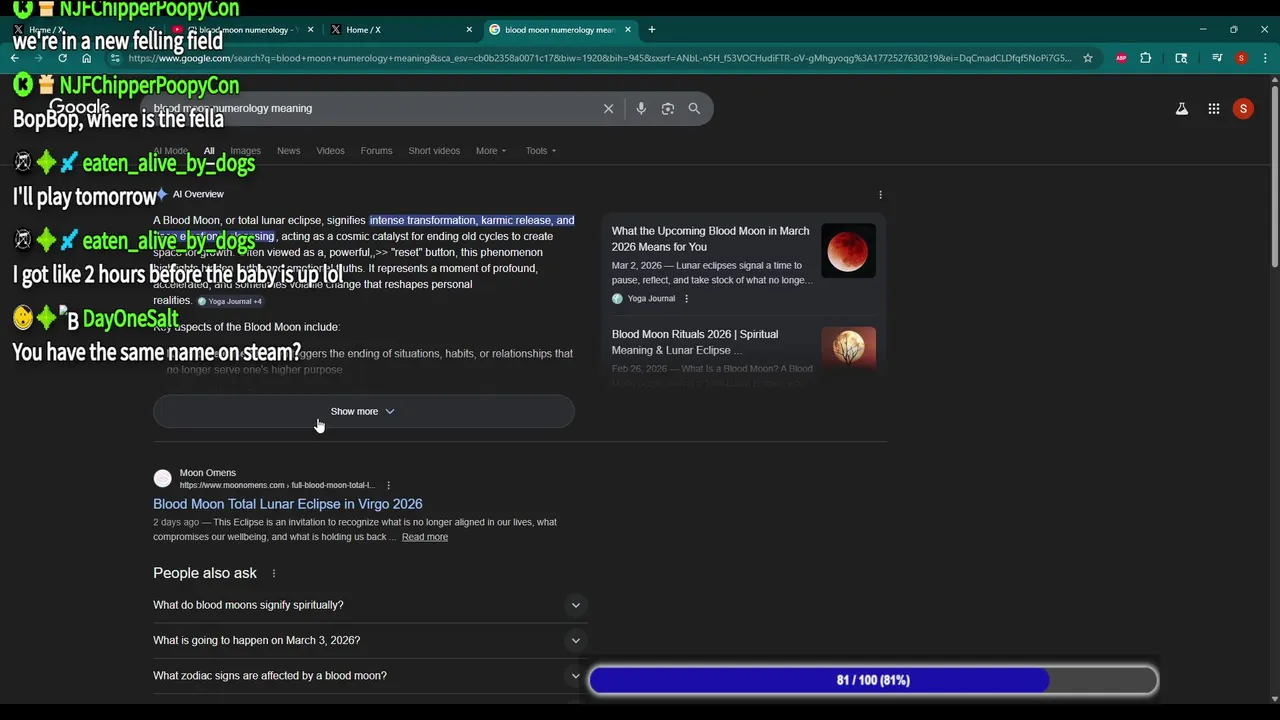The width and height of the screenshot is (1280, 720).
Task: Click the "2 days ago" result date text
Action: pos(176,522)
